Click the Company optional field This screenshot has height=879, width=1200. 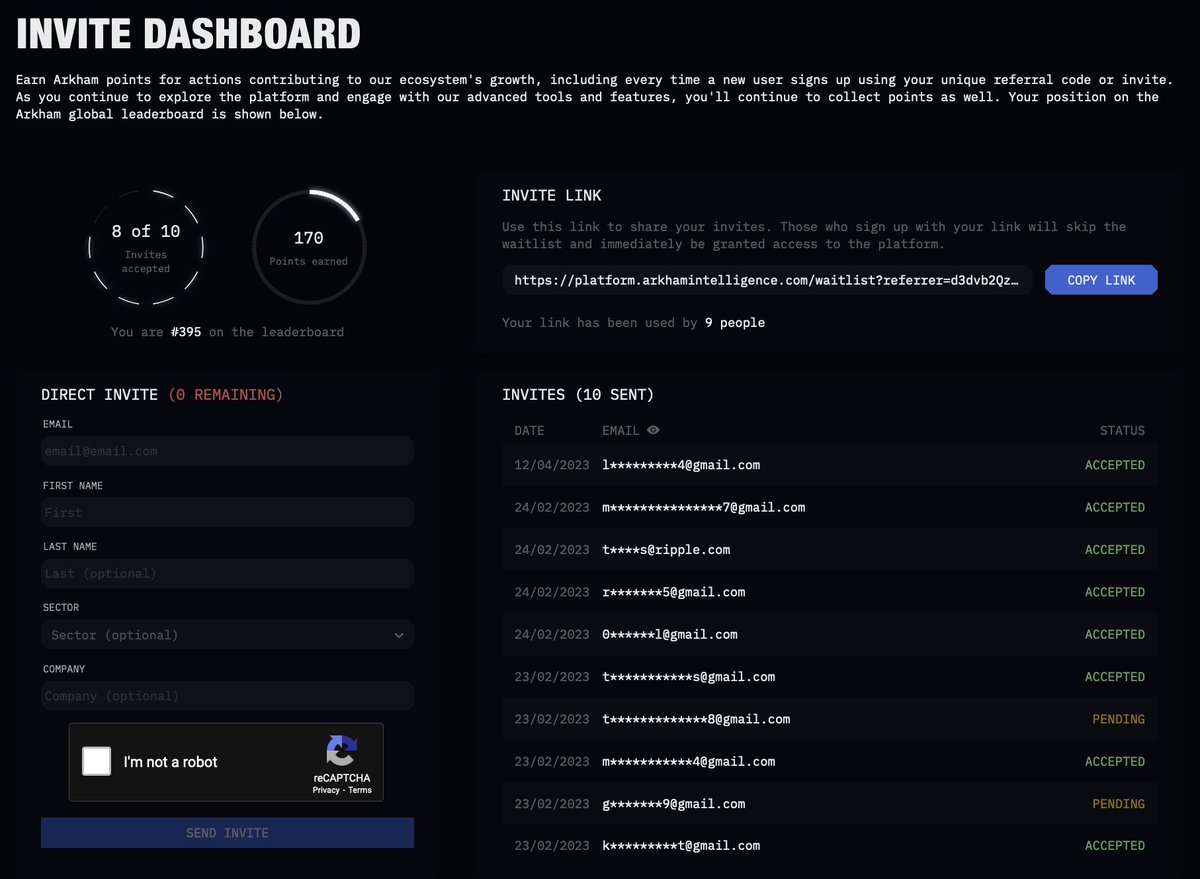pyautogui.click(x=227, y=695)
